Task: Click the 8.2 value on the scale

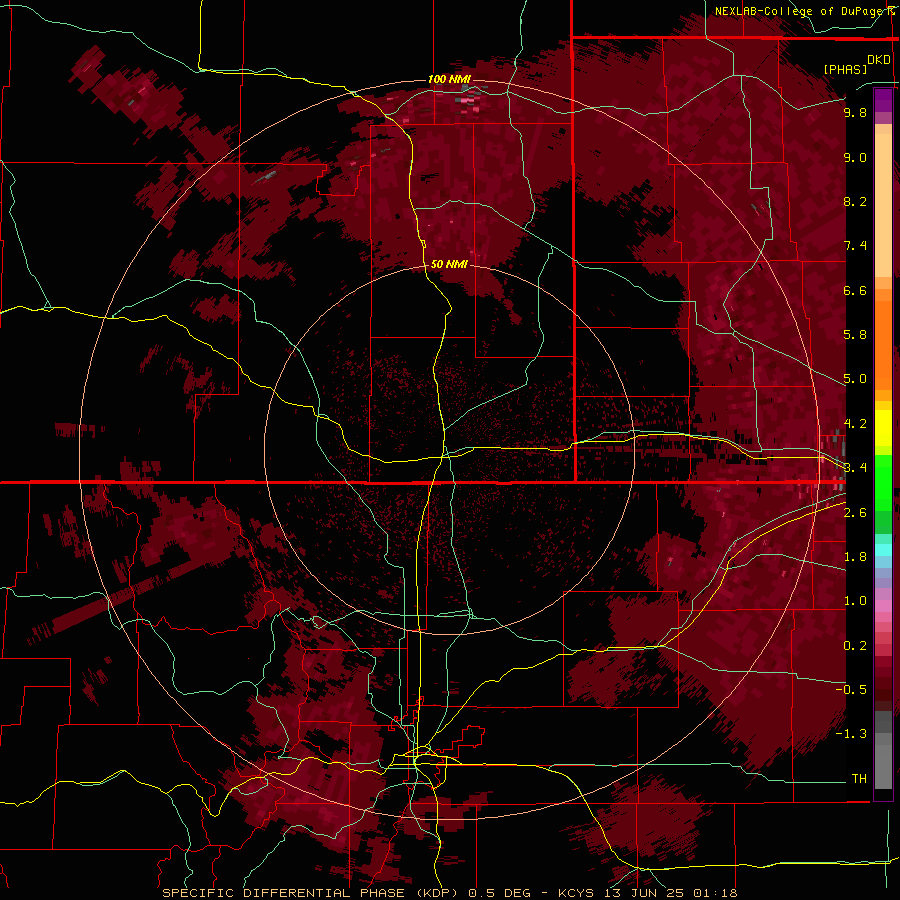Action: 855,201
